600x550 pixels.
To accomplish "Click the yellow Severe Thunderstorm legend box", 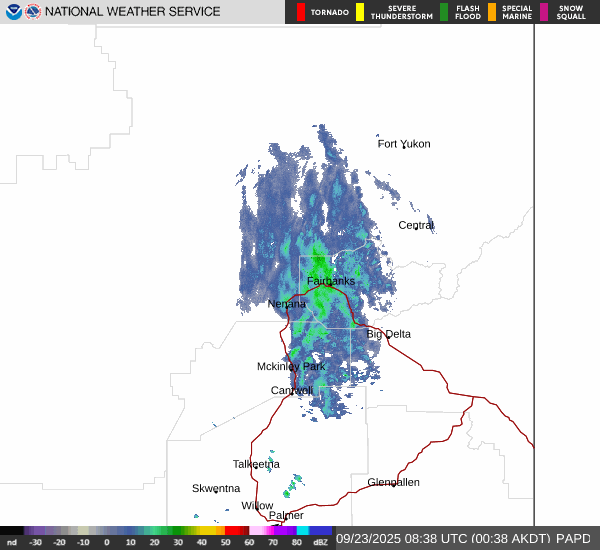I will (x=360, y=12).
